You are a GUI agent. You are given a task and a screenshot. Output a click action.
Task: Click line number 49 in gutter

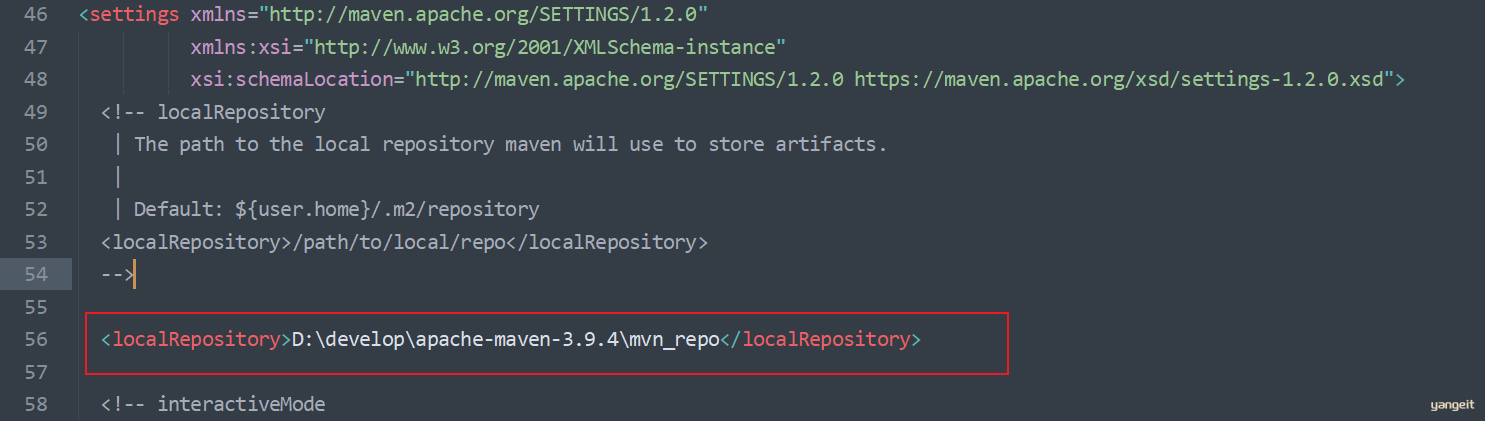pyautogui.click(x=36, y=112)
